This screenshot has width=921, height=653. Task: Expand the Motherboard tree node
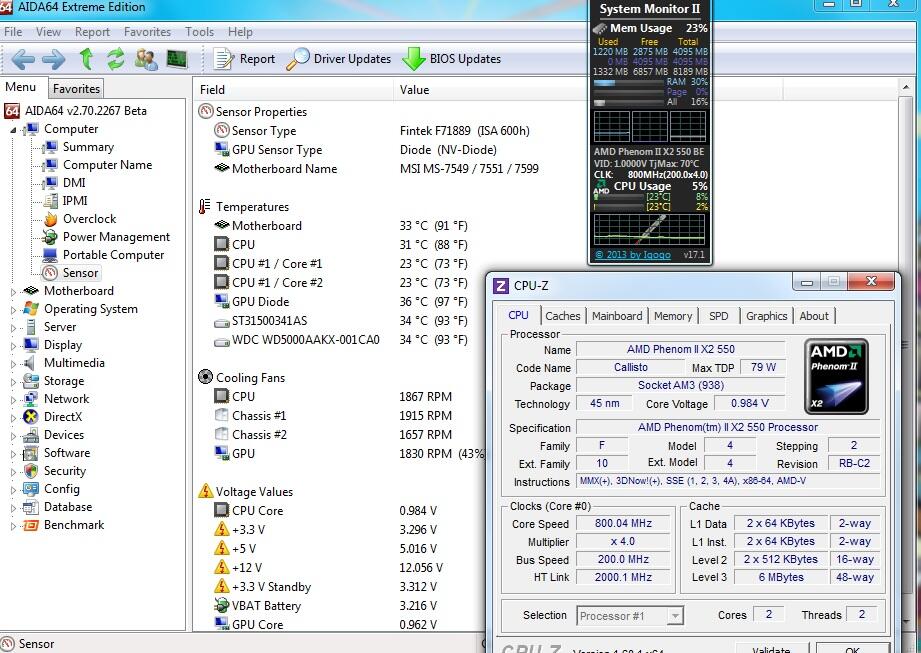point(13,291)
